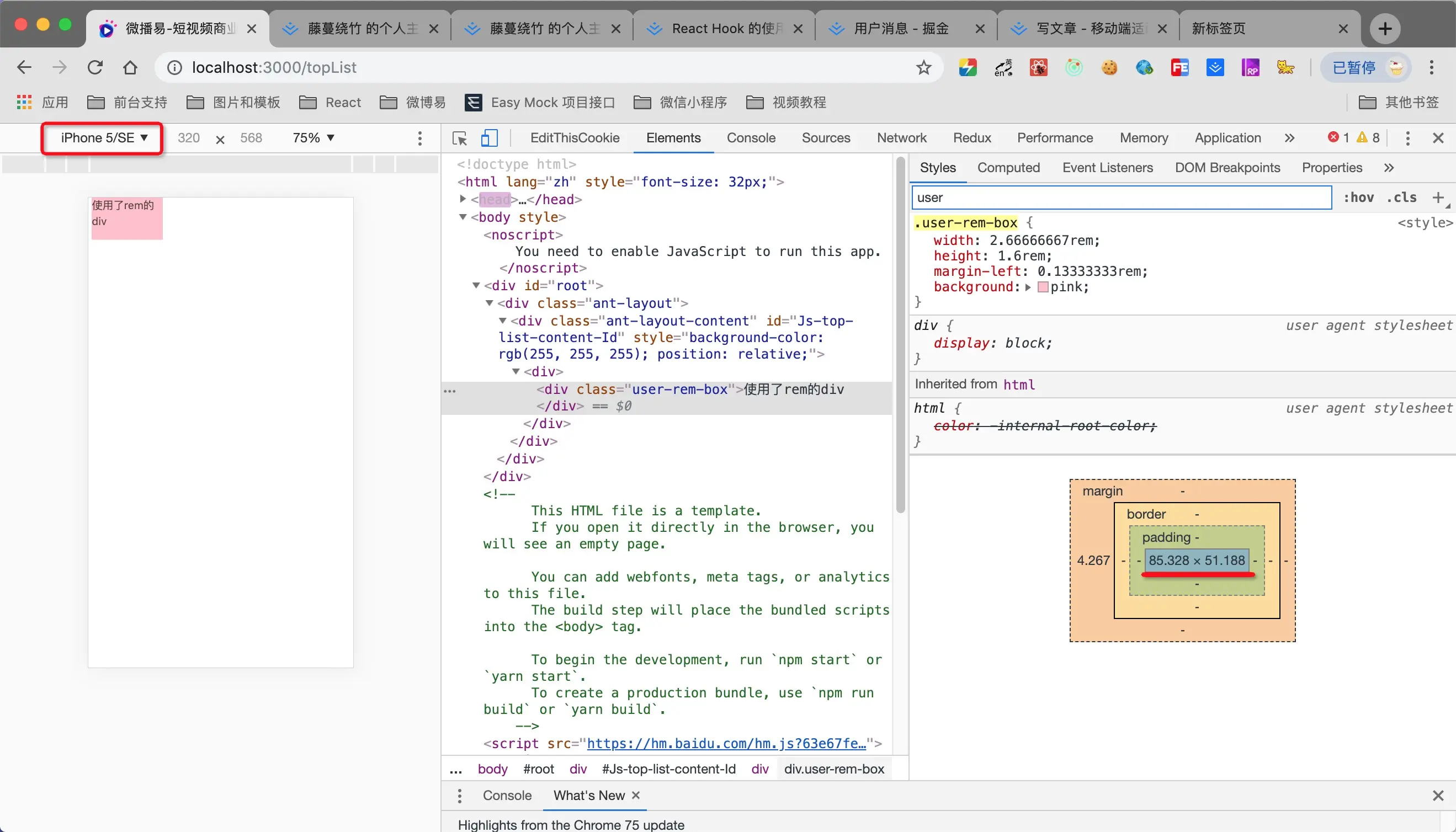This screenshot has height=832, width=1456.
Task: Open the Computed styles tab
Action: (1008, 168)
